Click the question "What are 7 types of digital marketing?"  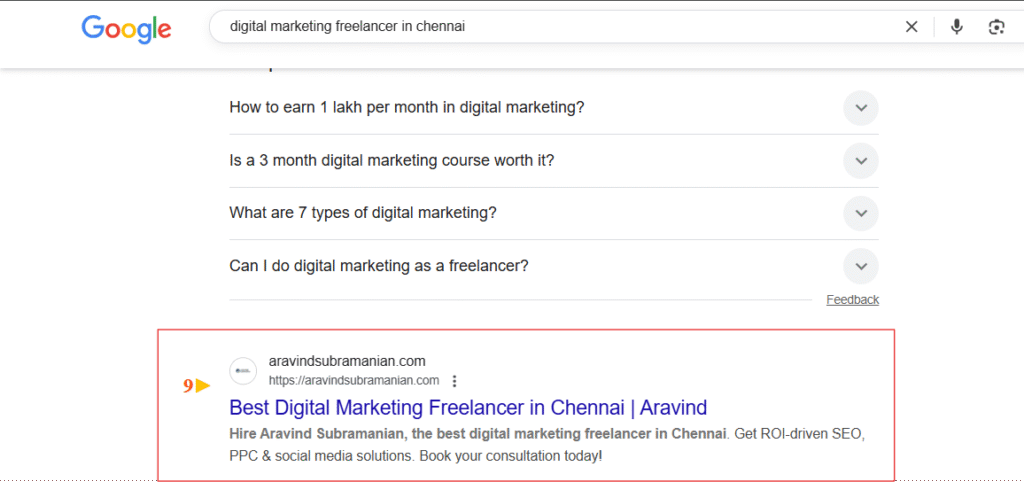tap(362, 213)
